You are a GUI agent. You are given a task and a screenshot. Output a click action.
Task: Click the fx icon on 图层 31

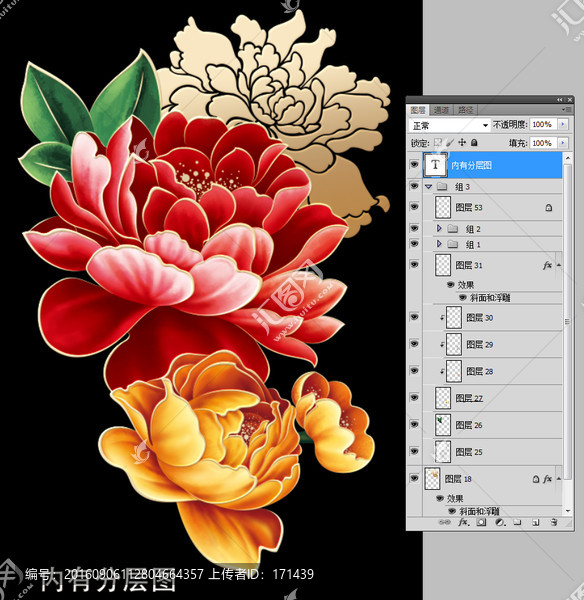[x=547, y=265]
